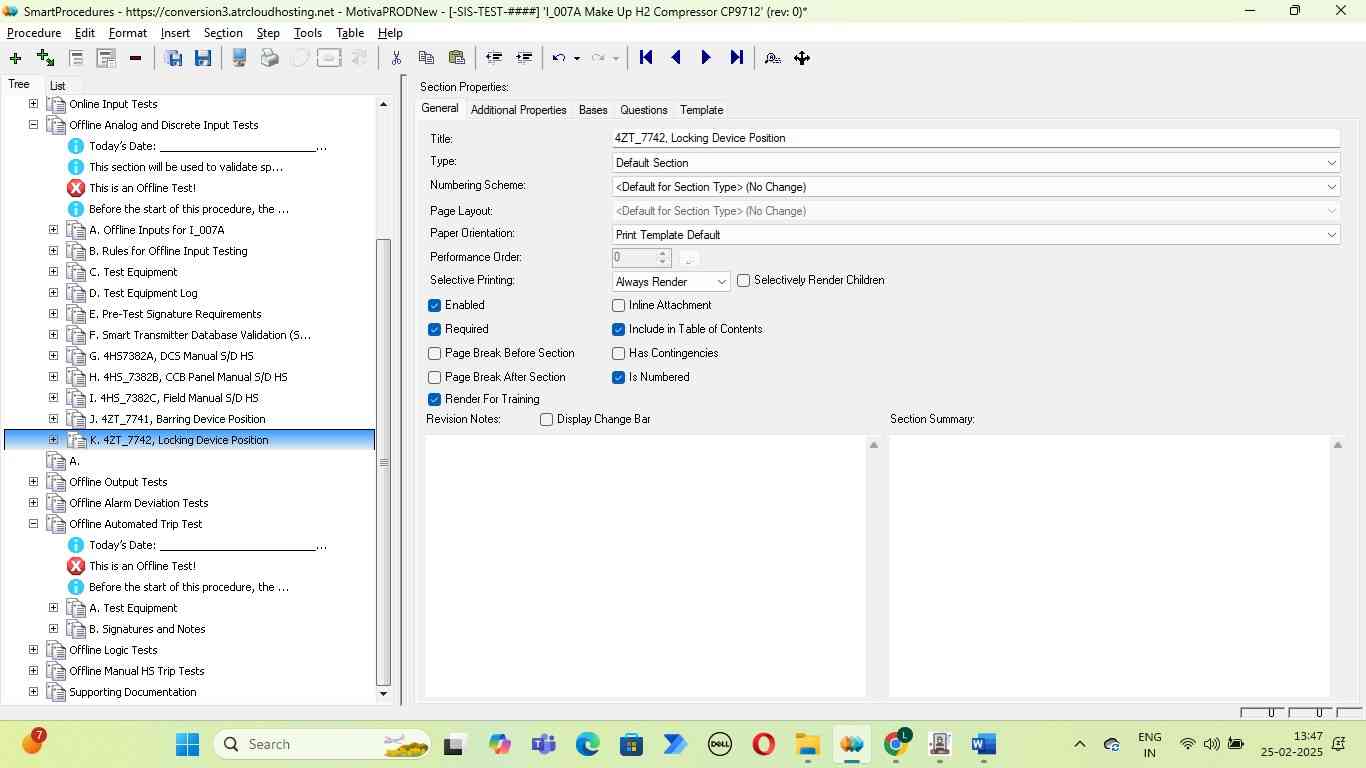The image size is (1366, 768).
Task: Click the Title input field
Action: pyautogui.click(x=975, y=139)
